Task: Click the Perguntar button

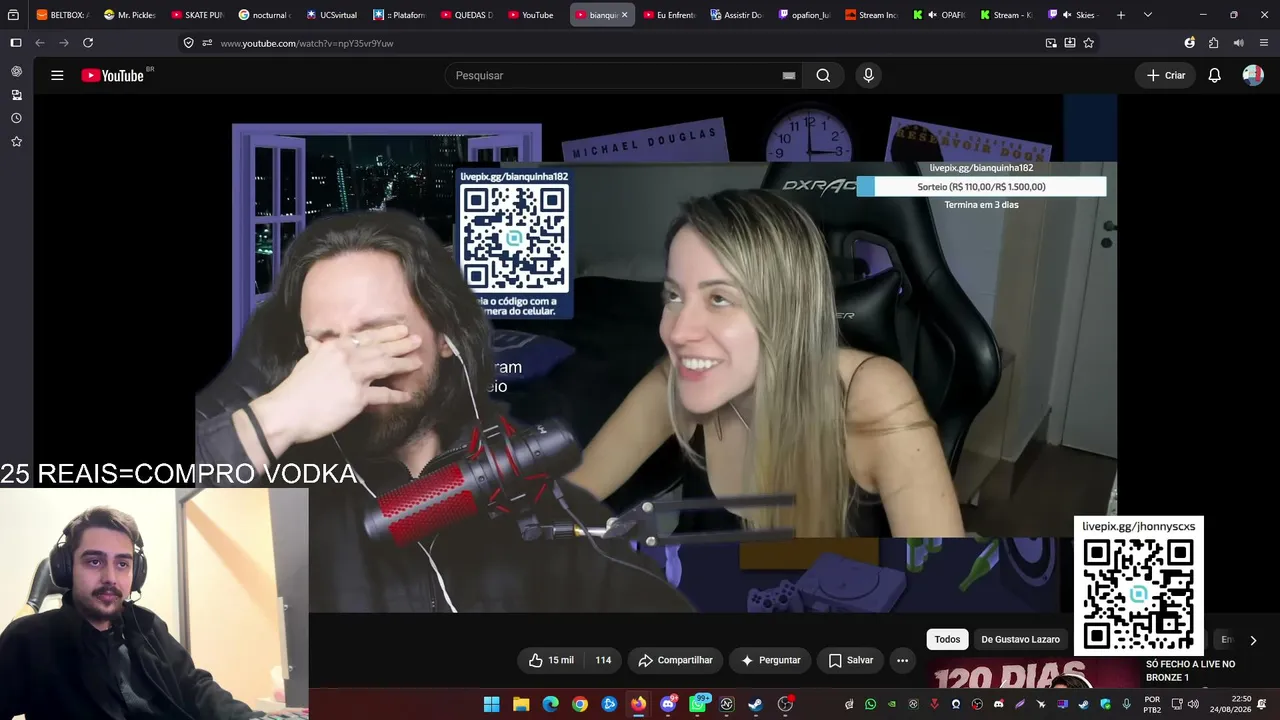Action: [771, 660]
